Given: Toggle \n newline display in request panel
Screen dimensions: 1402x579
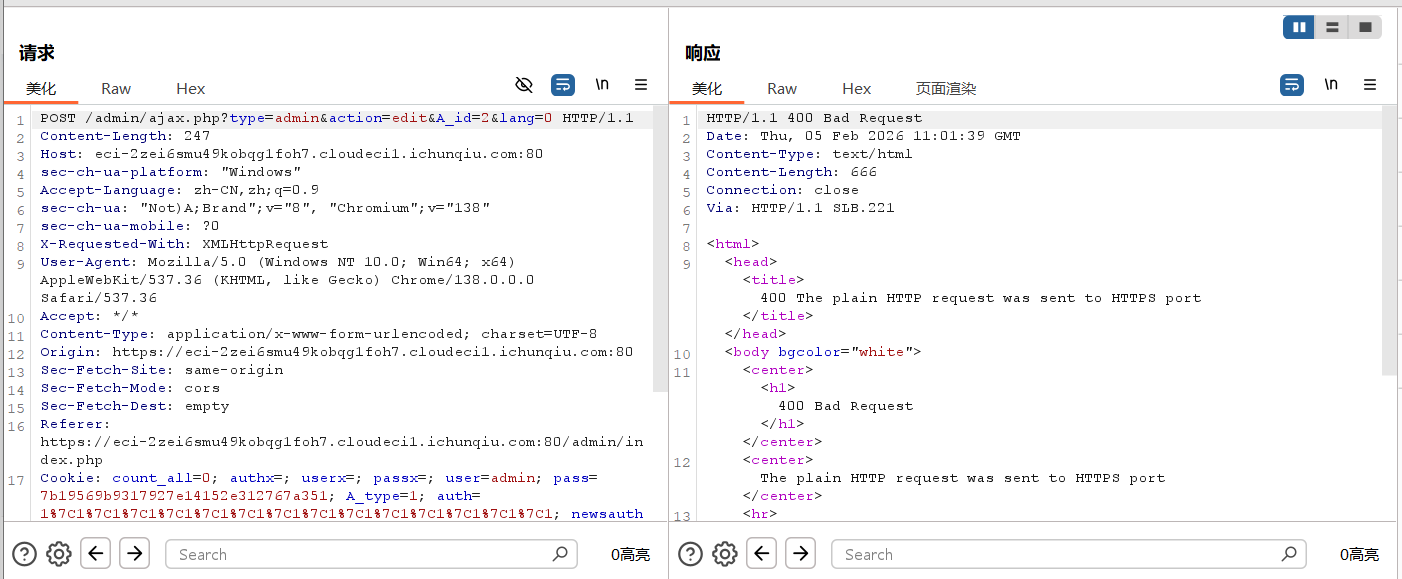Looking at the screenshot, I should tap(602, 85).
